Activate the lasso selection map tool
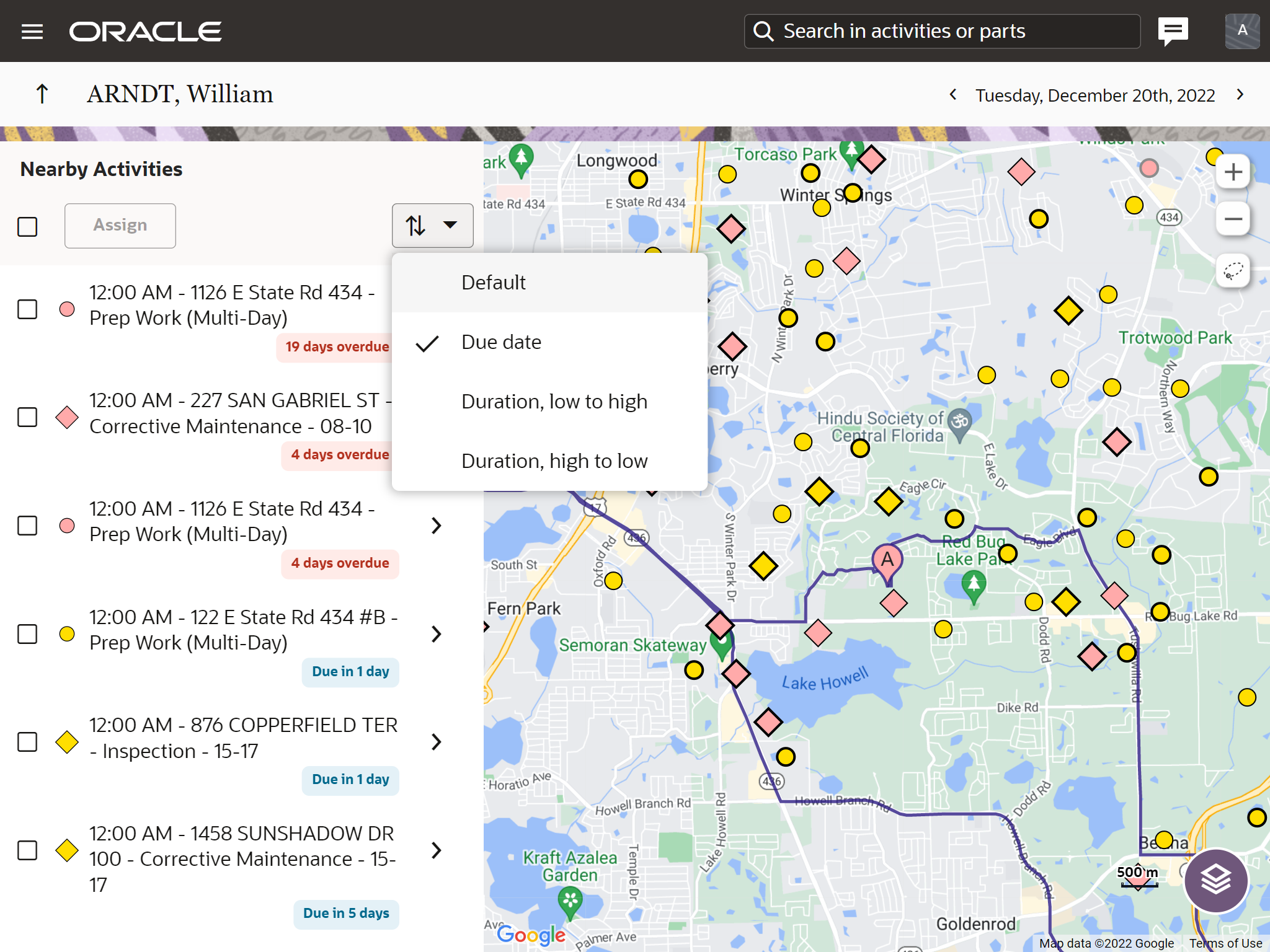 [x=1233, y=271]
